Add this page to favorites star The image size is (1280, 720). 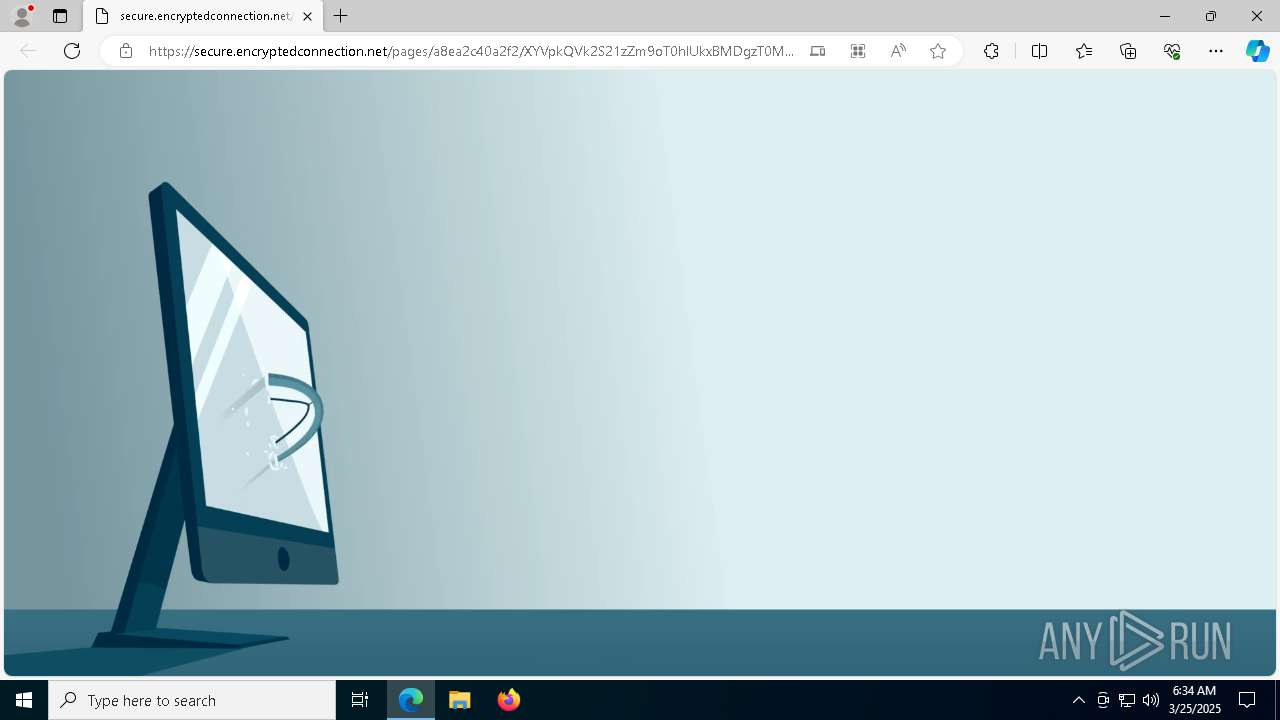click(x=938, y=51)
